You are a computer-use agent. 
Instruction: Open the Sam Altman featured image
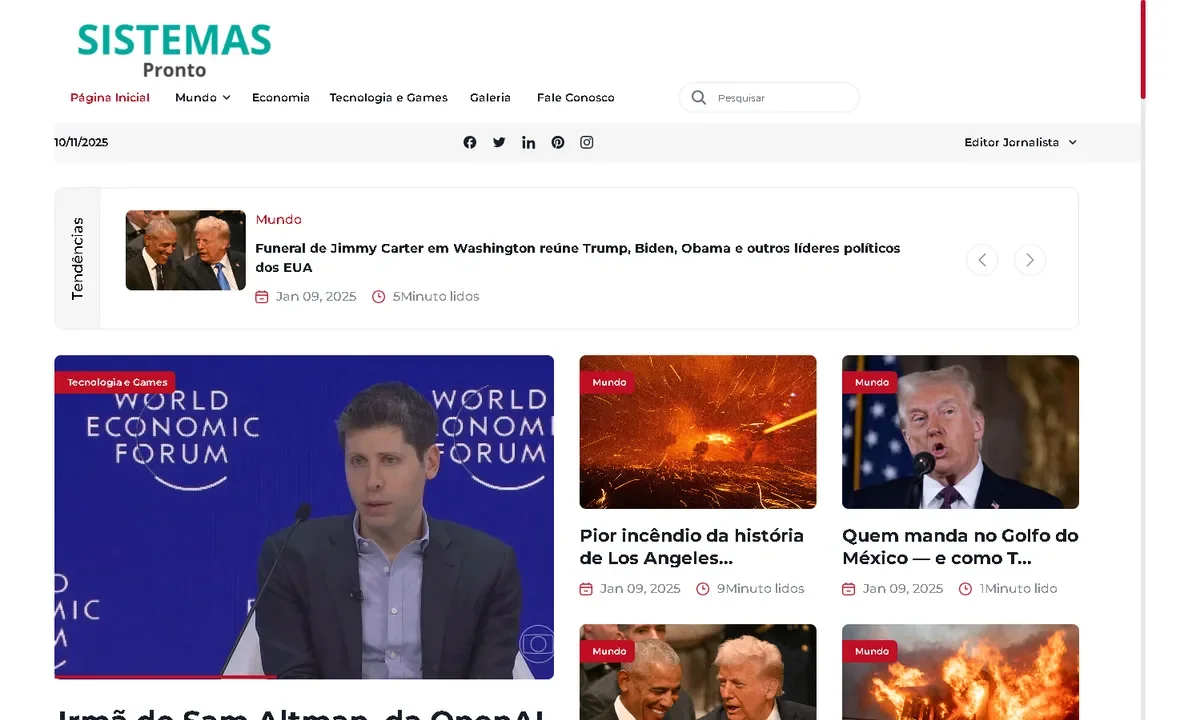coord(304,516)
